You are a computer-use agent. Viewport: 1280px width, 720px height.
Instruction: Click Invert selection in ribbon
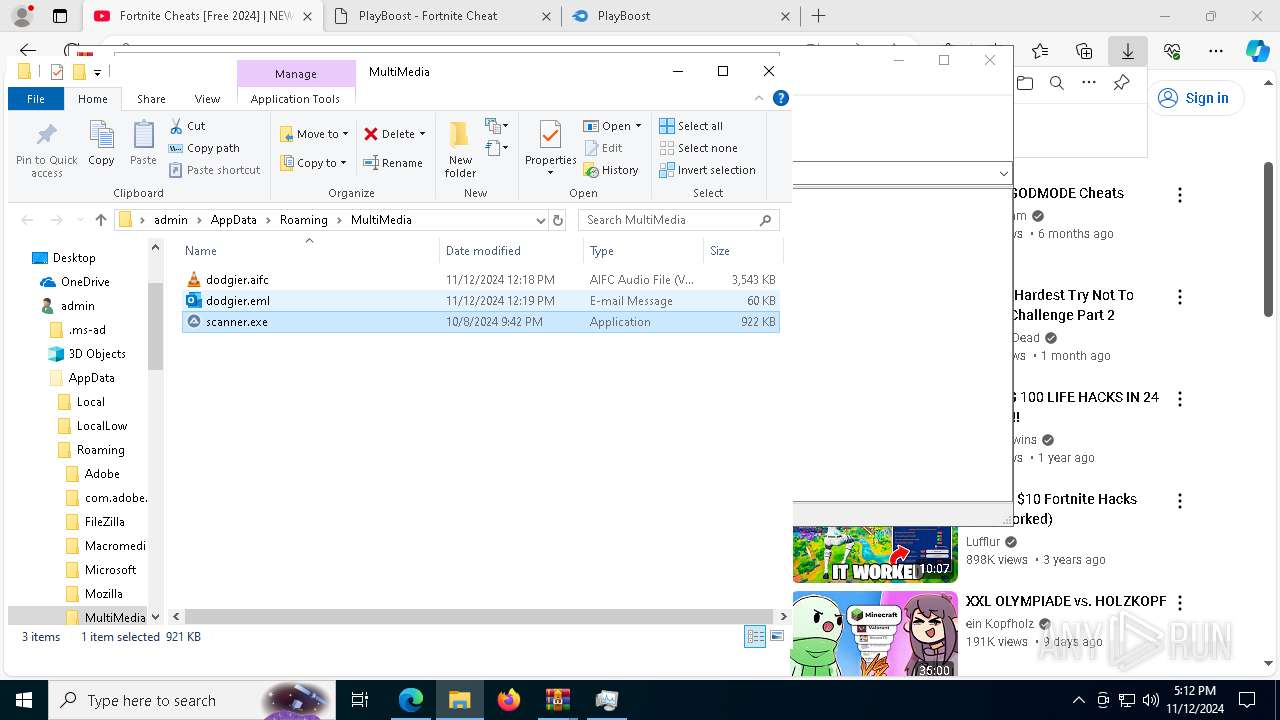pyautogui.click(x=707, y=170)
